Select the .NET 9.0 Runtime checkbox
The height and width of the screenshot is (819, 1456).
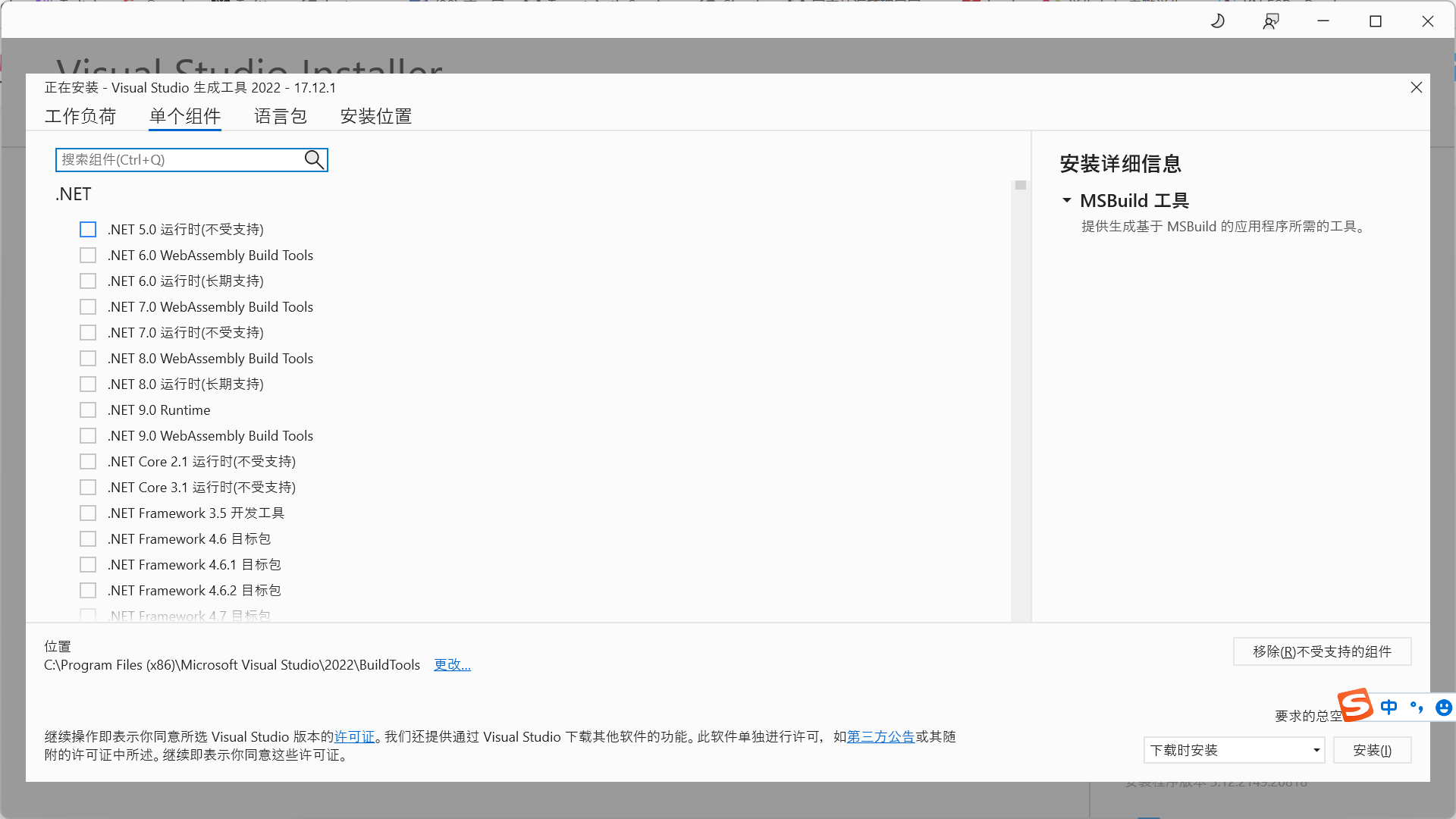[88, 409]
